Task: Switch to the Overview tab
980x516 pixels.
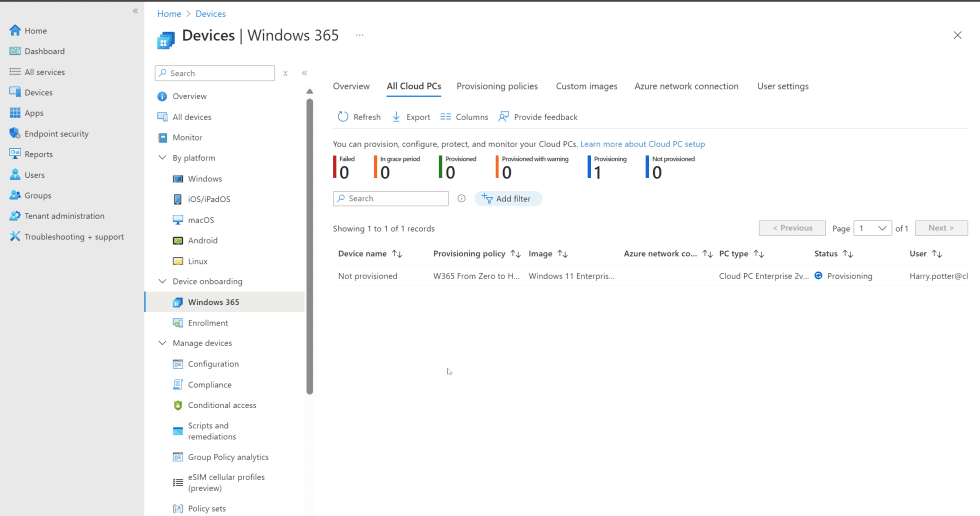Action: point(351,86)
